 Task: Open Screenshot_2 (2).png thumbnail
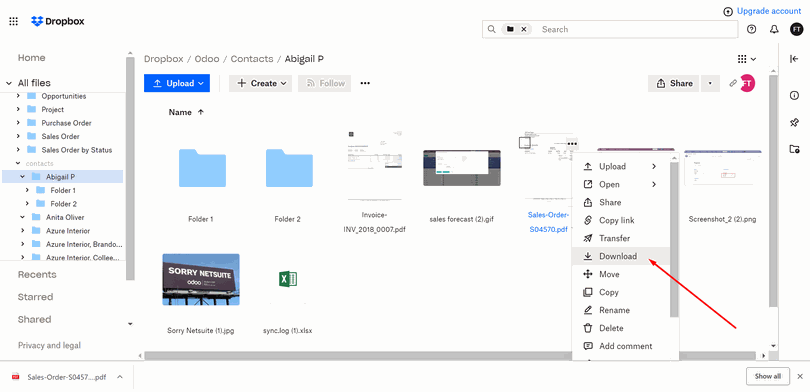723,168
